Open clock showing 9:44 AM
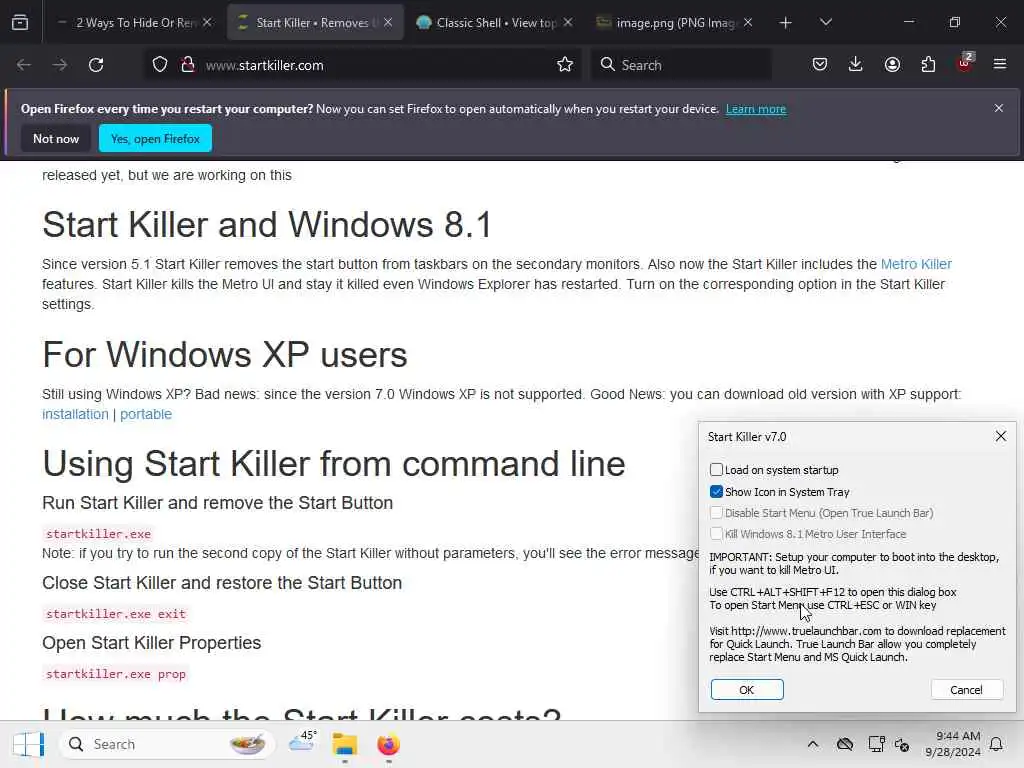Screen dimensions: 1024x768 tap(953, 744)
